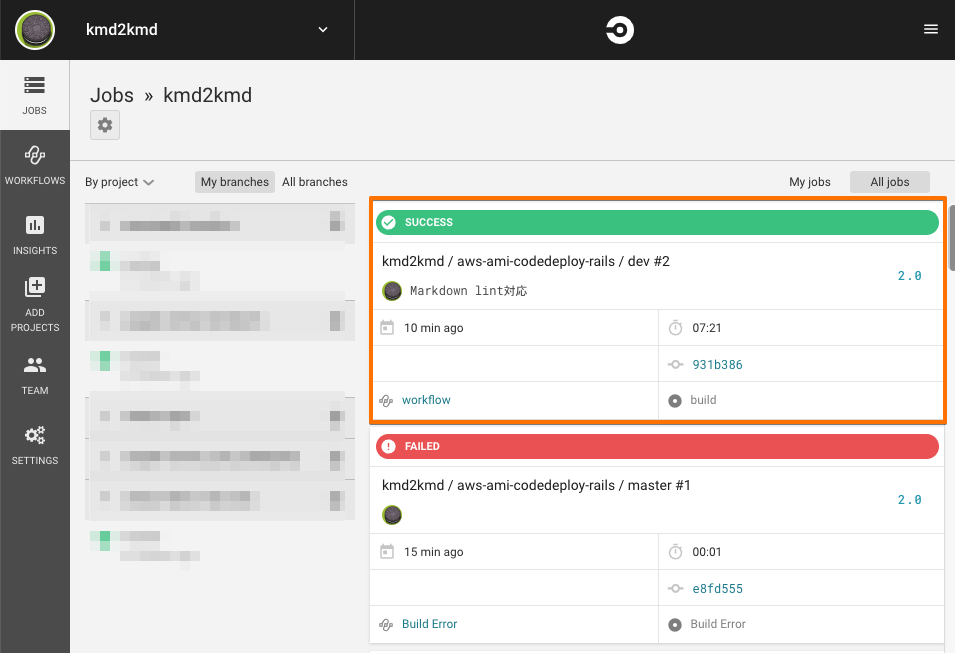Open SETTINGS from the sidebar
Screen dimensions: 955x653
pos(34,445)
